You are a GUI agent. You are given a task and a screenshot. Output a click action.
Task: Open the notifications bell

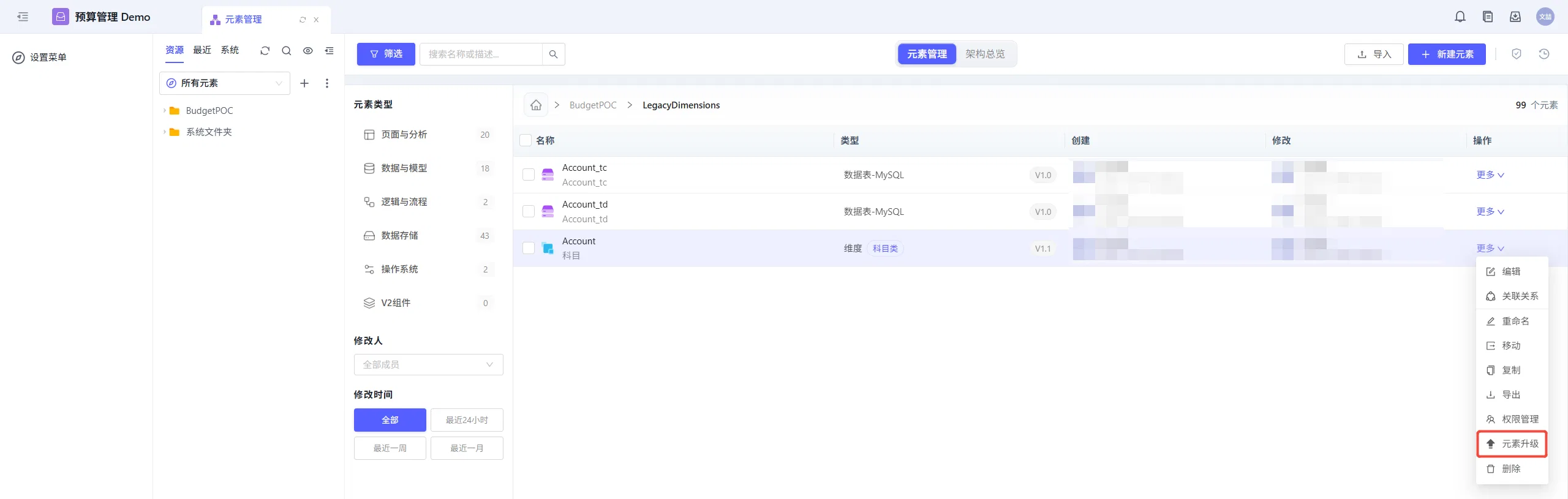click(1460, 17)
